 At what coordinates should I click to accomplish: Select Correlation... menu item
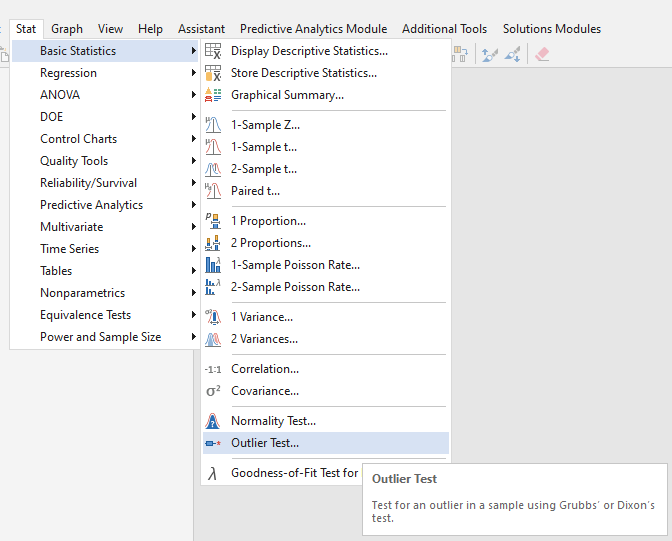(326, 369)
